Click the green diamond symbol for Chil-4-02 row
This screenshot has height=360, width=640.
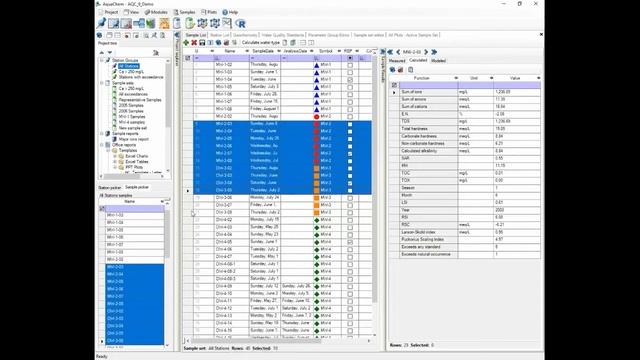[317, 220]
